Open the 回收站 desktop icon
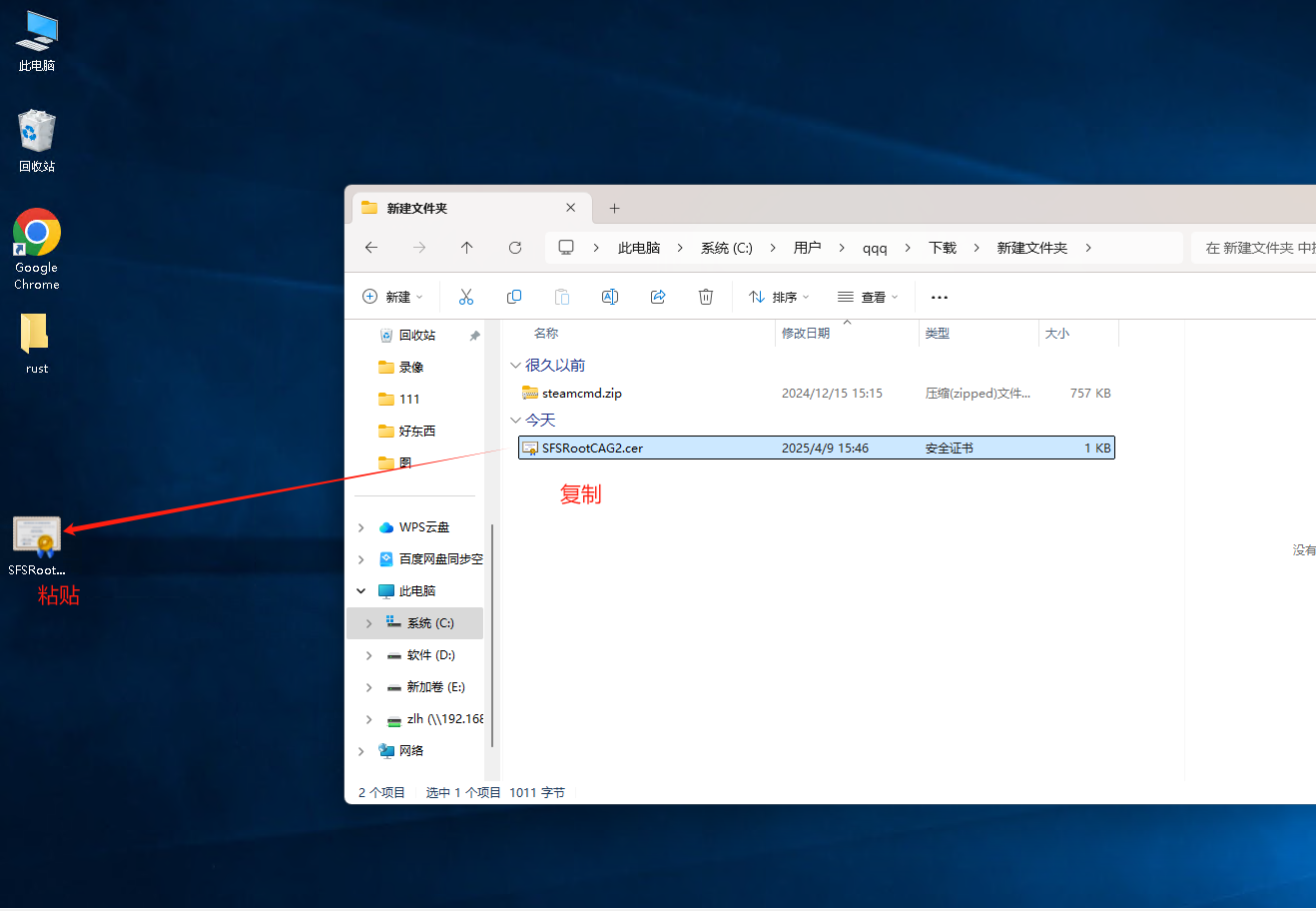1316x911 pixels. click(37, 141)
